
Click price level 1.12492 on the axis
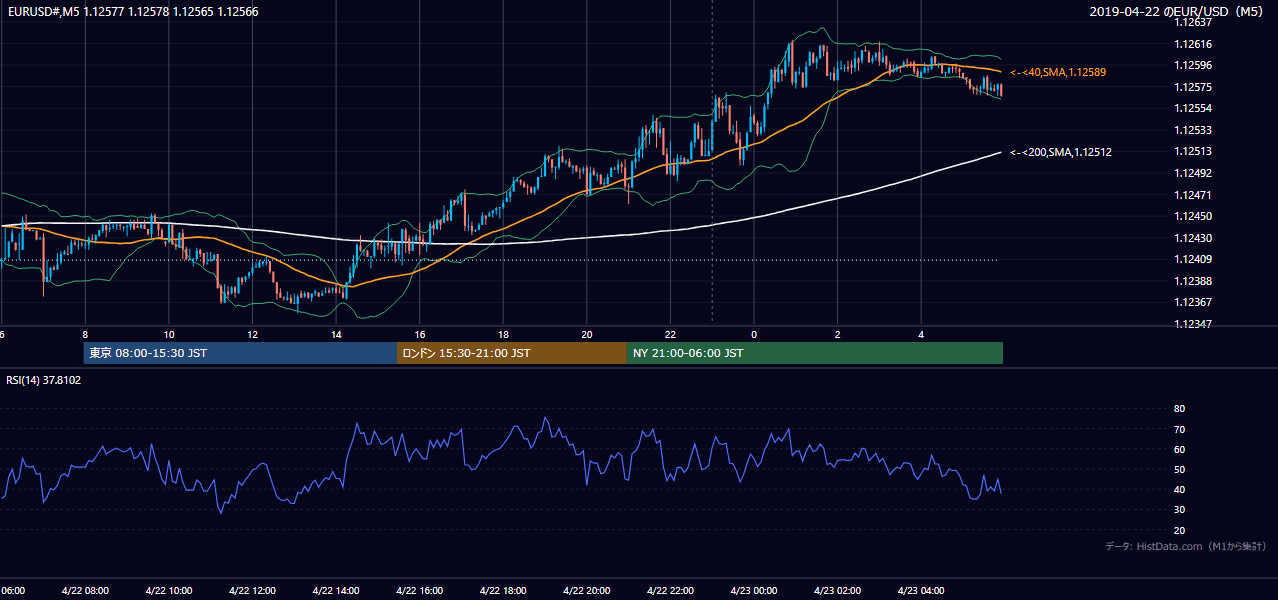(1192, 173)
